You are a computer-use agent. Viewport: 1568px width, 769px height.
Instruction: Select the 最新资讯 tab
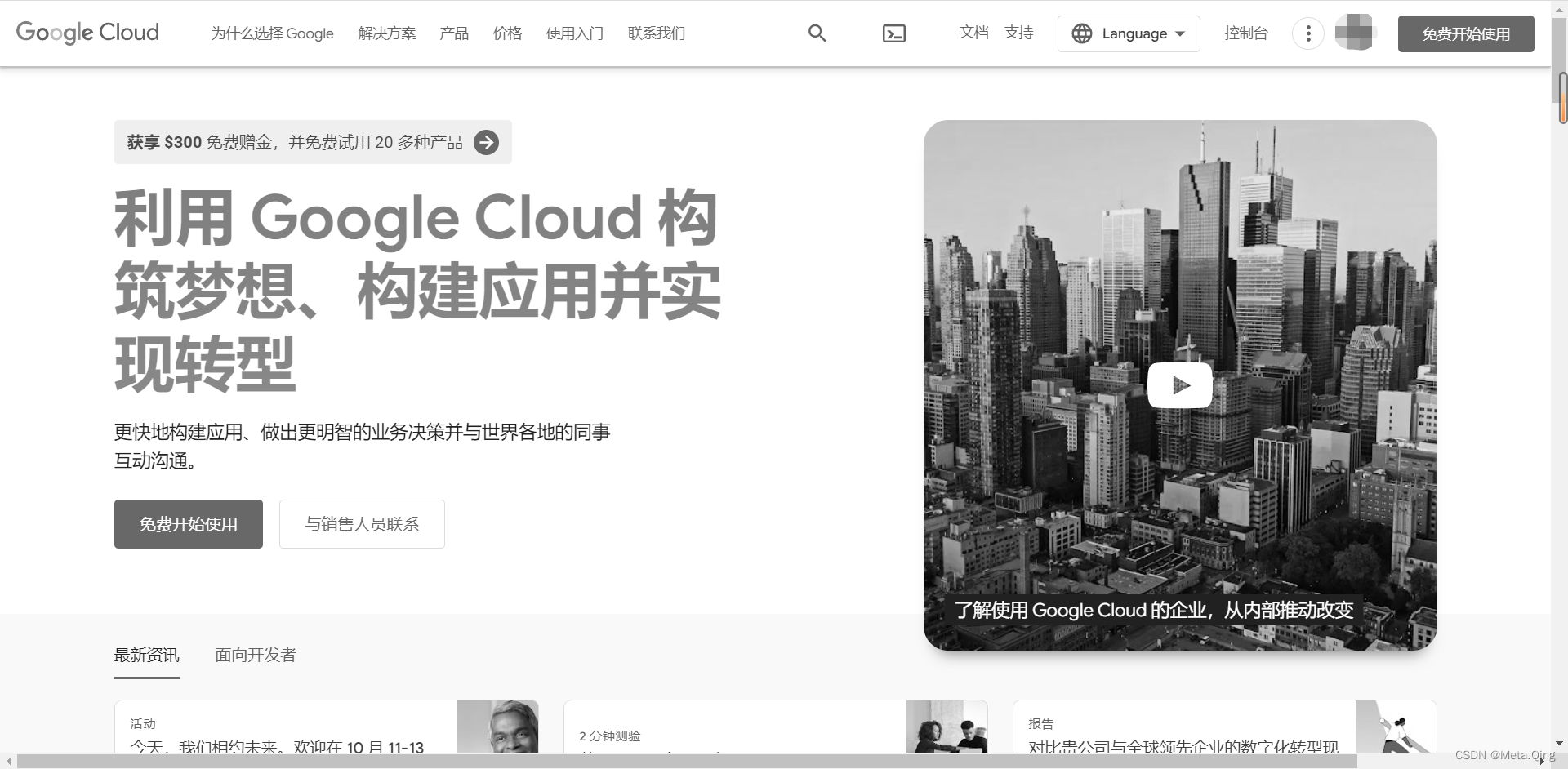click(x=147, y=656)
